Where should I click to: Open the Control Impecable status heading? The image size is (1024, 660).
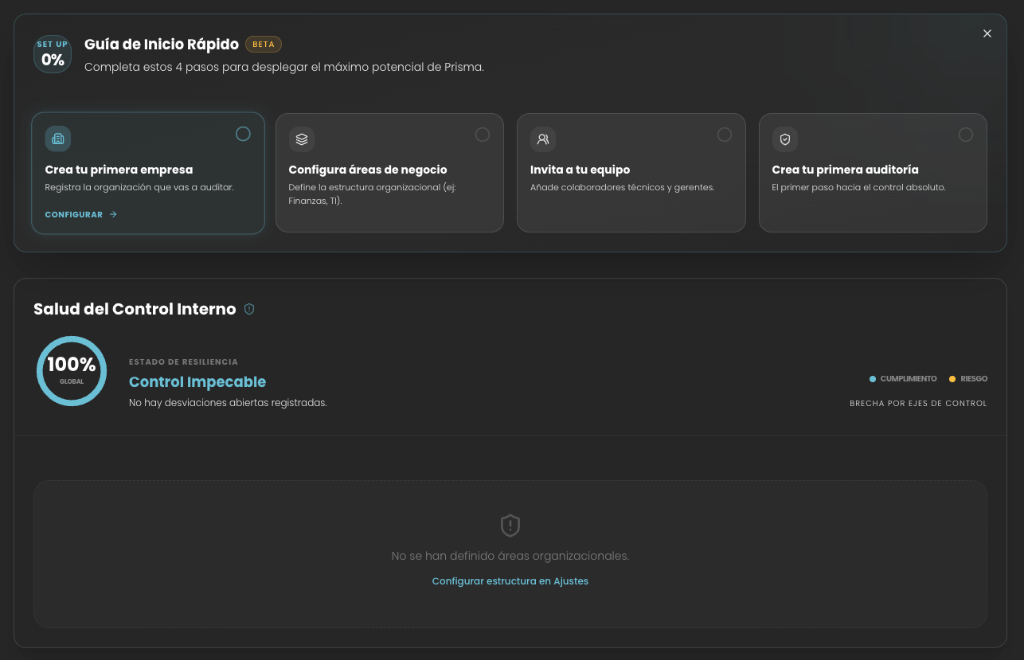point(197,382)
